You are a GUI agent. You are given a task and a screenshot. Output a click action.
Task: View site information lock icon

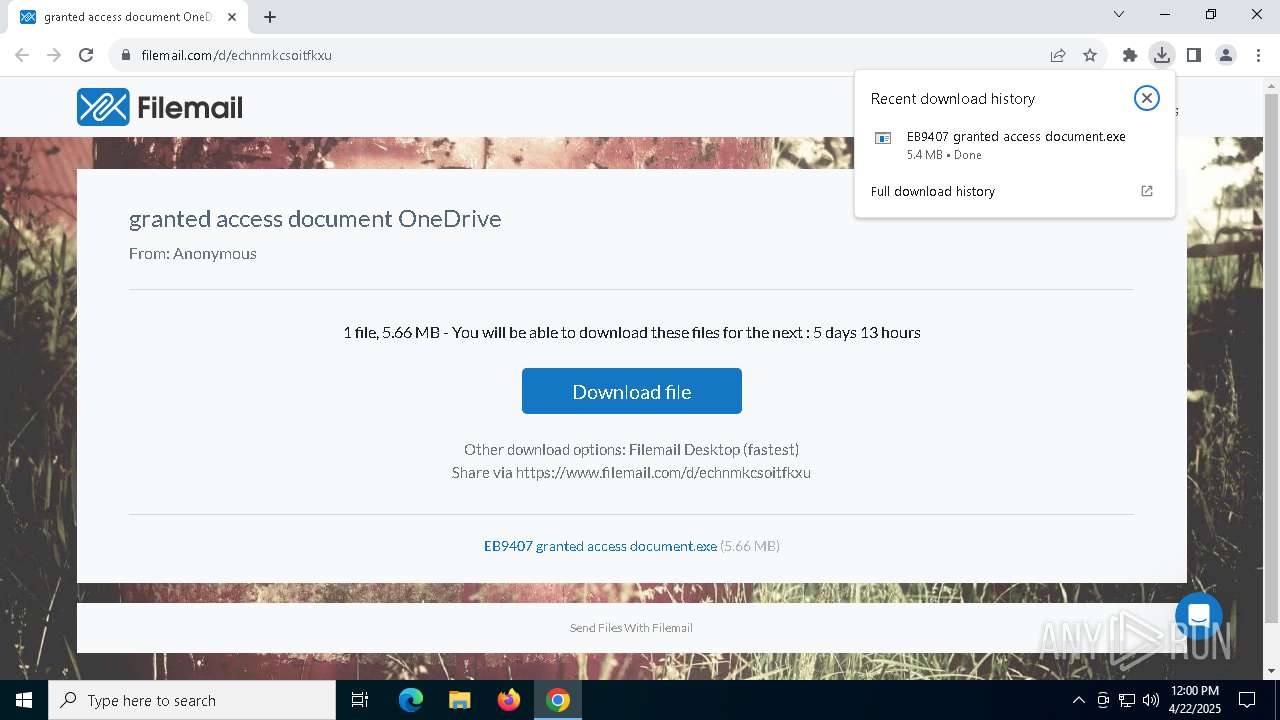click(x=125, y=55)
